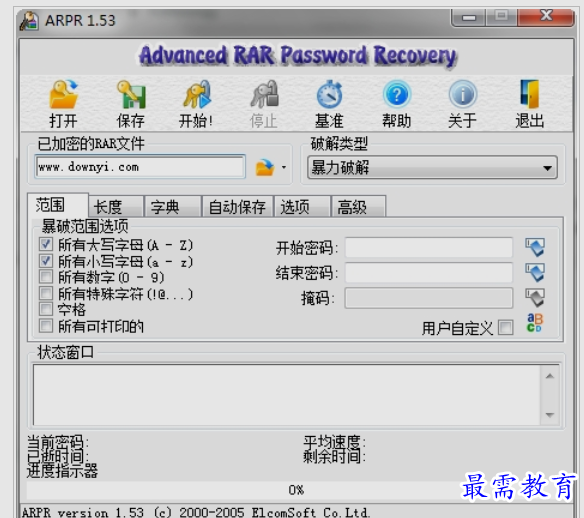Select the 范围 tab
This screenshot has height=518, width=584.
[x=58, y=205]
